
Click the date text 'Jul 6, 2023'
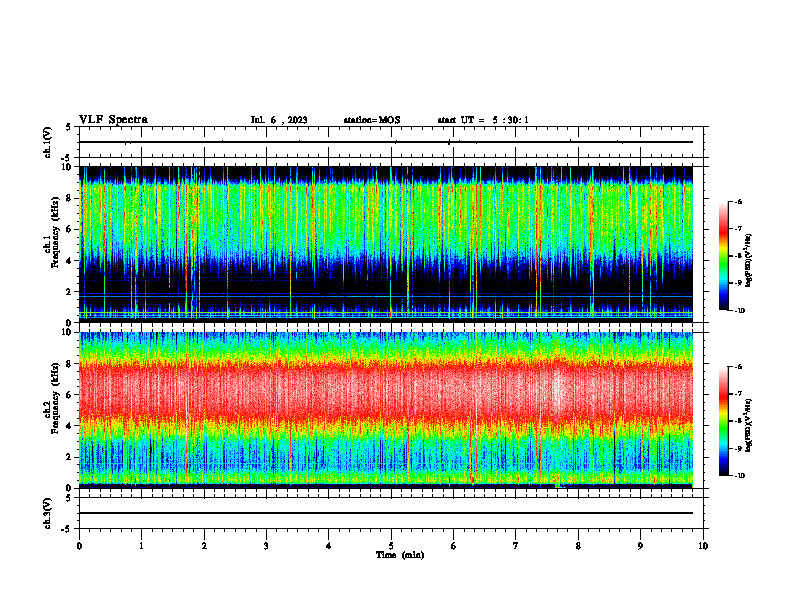pos(279,120)
